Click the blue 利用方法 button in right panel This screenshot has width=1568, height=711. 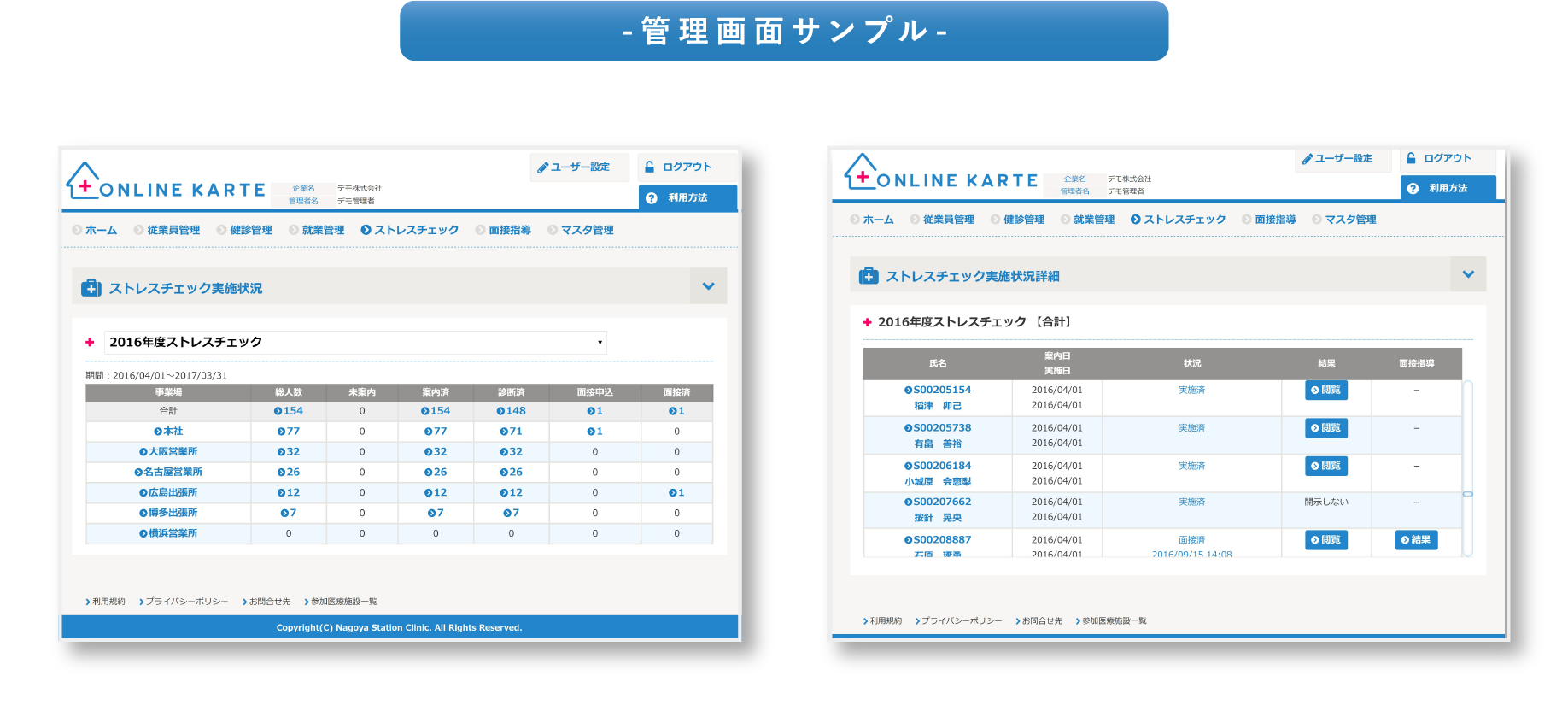[1448, 188]
